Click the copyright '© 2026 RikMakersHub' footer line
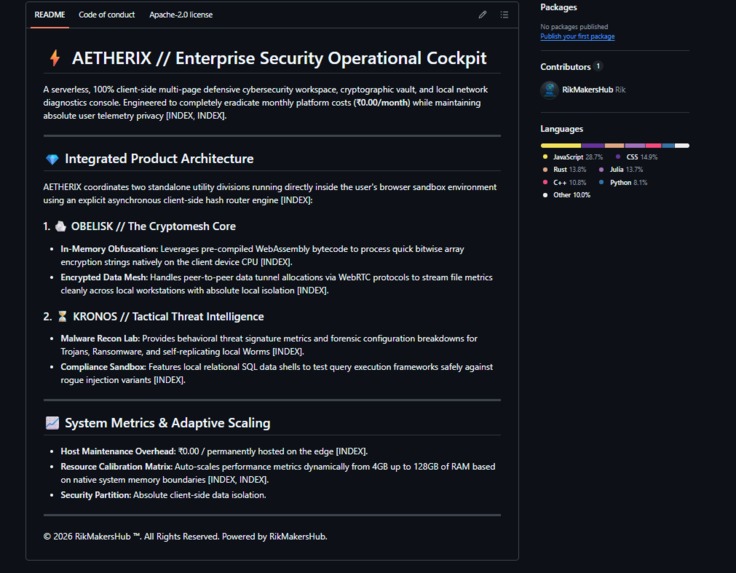The width and height of the screenshot is (736, 573). (185, 536)
